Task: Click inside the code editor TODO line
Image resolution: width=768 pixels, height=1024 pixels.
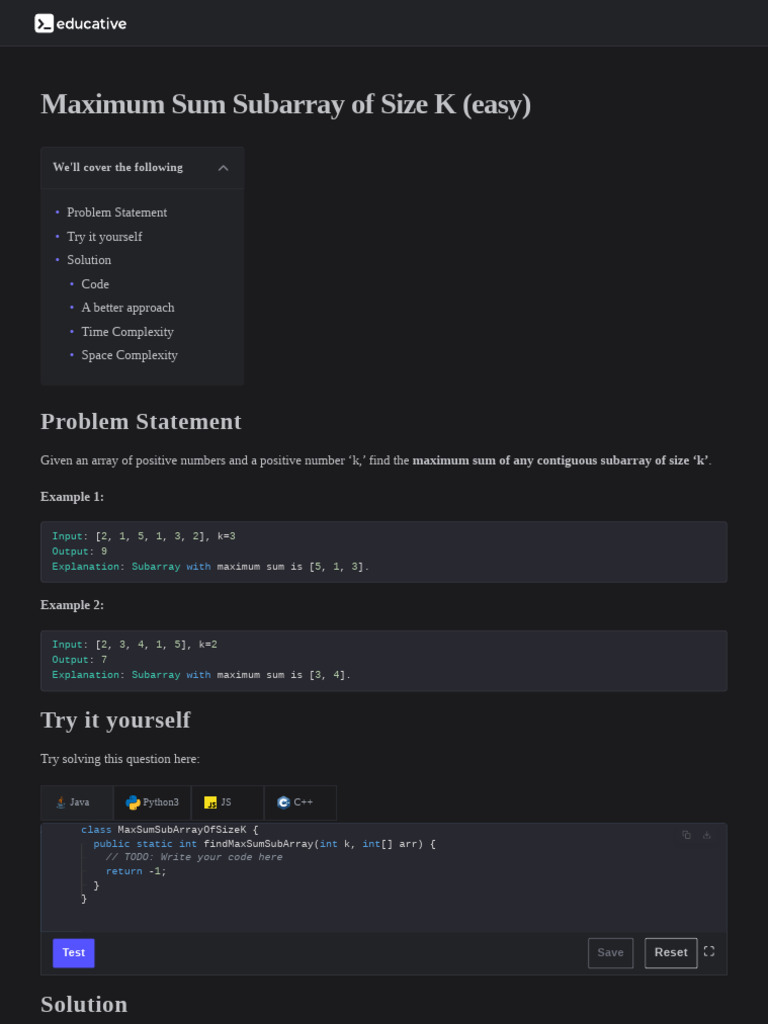Action: (194, 857)
